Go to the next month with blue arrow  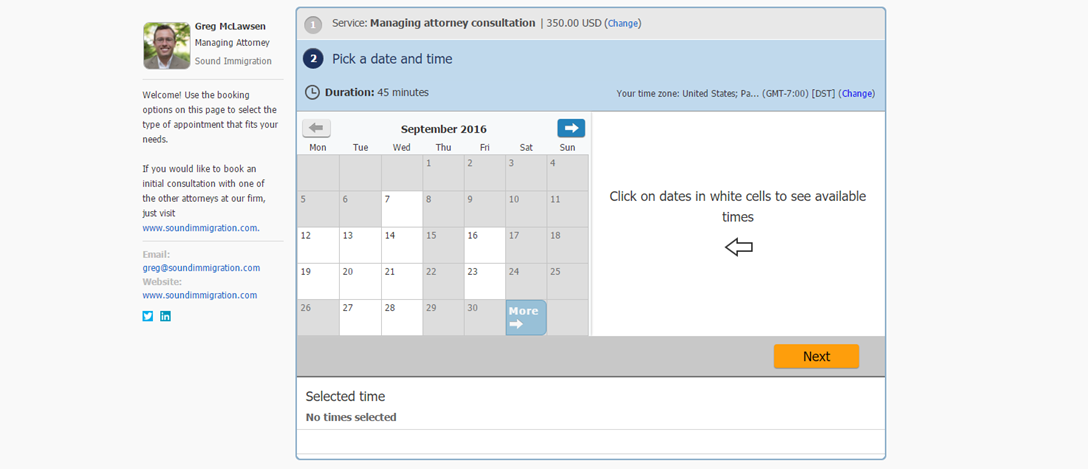tap(571, 128)
